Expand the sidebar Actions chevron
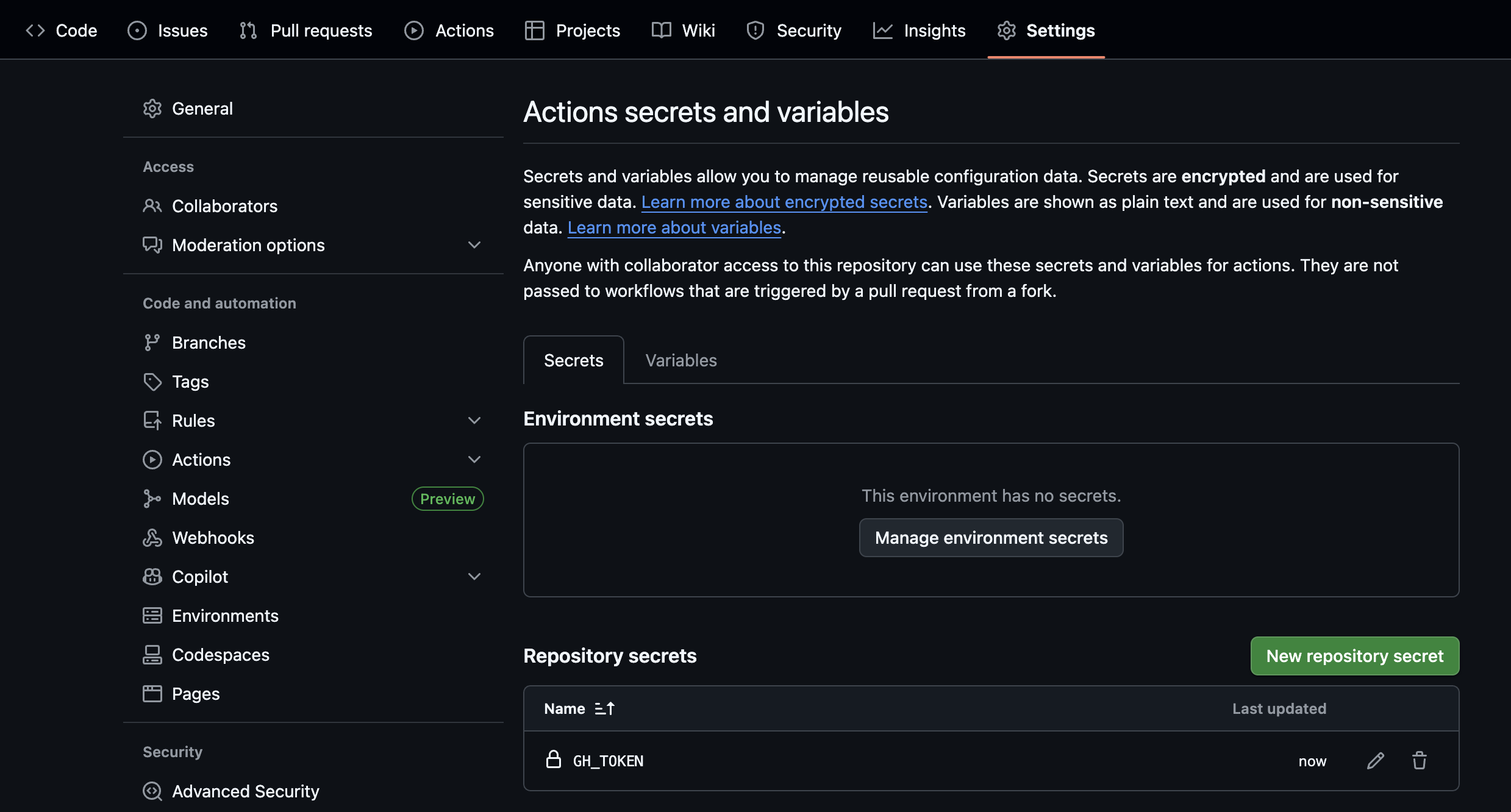 point(474,460)
